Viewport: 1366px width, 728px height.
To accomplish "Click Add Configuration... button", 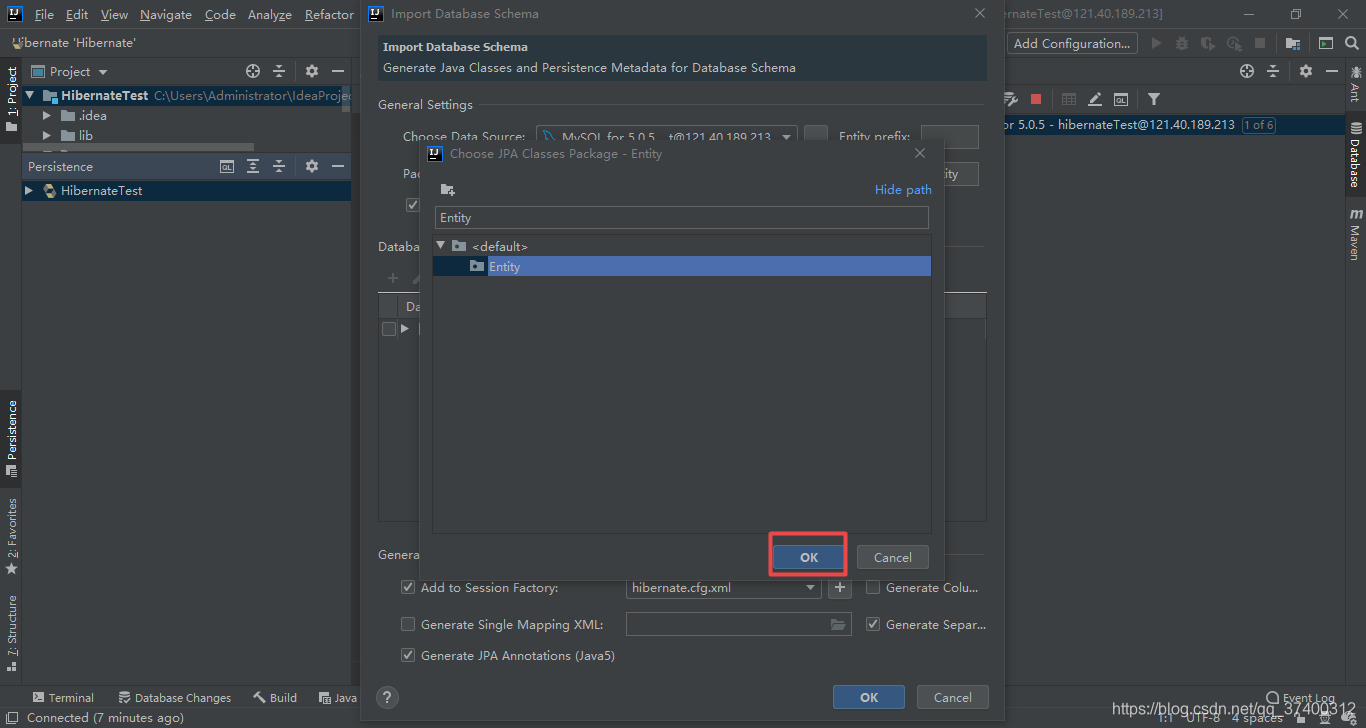I will pos(1072,43).
